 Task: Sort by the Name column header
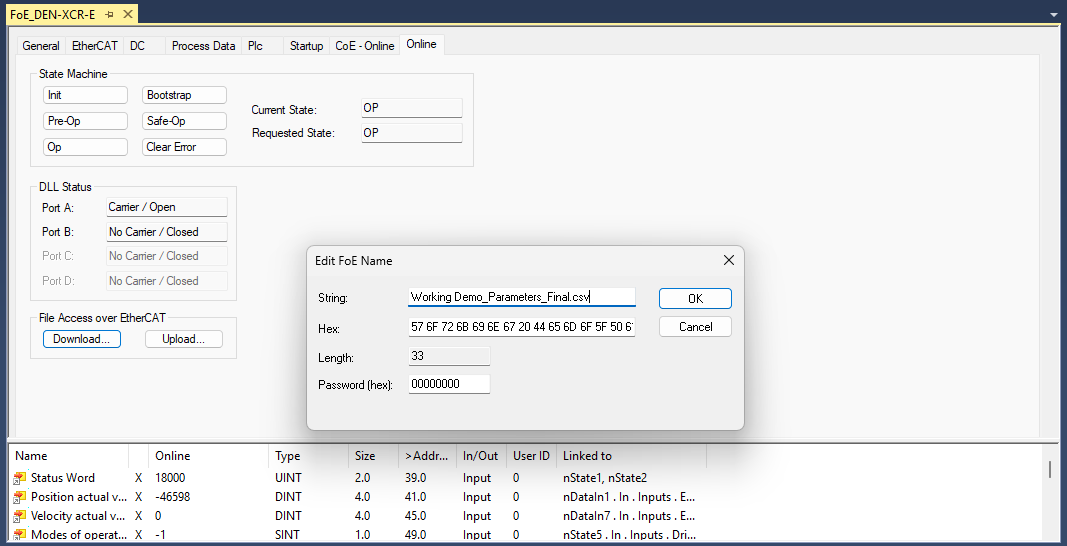point(68,456)
